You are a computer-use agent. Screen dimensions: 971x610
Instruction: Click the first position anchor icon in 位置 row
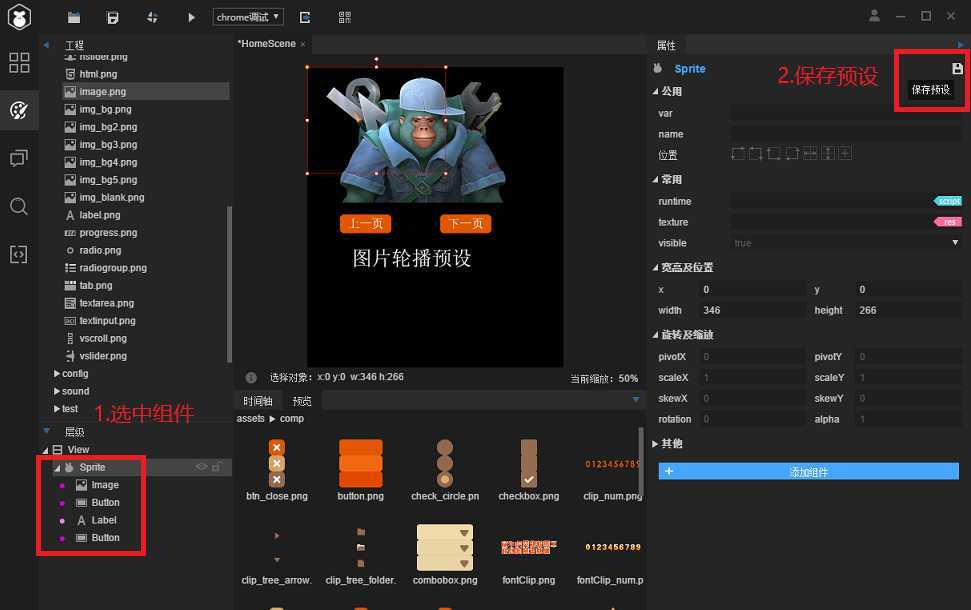click(x=738, y=154)
